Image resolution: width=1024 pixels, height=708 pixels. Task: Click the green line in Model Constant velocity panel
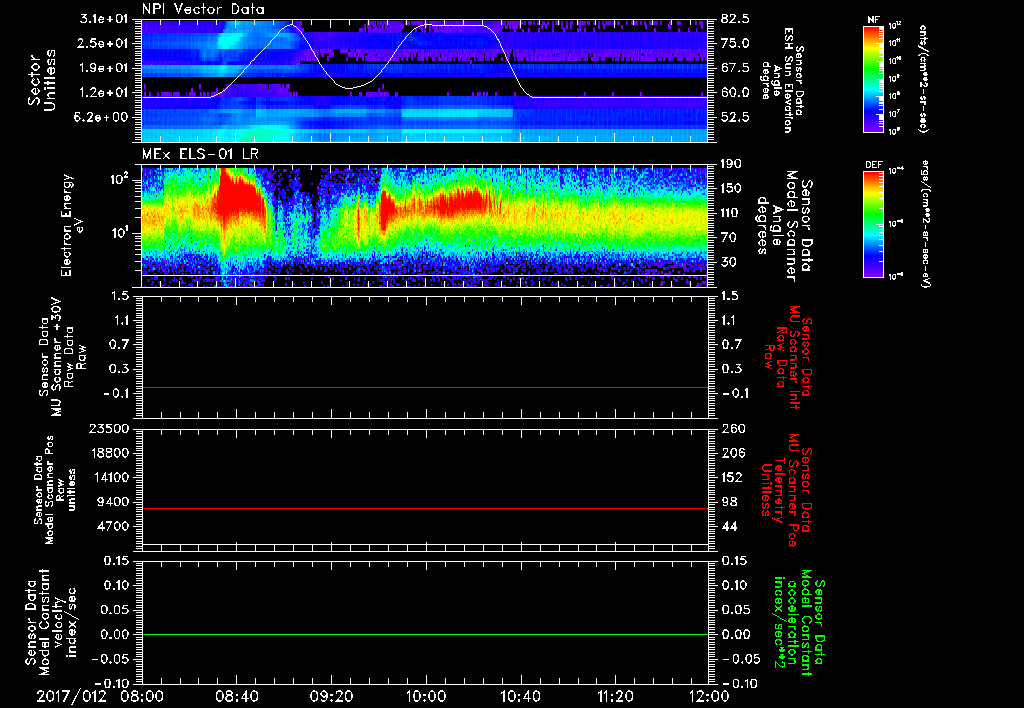click(x=424, y=634)
